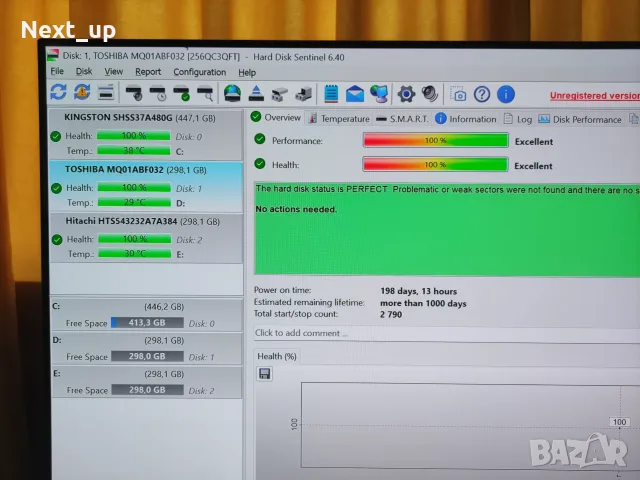Click the globe on disk toolbar icon
This screenshot has height=480, width=640.
232,93
